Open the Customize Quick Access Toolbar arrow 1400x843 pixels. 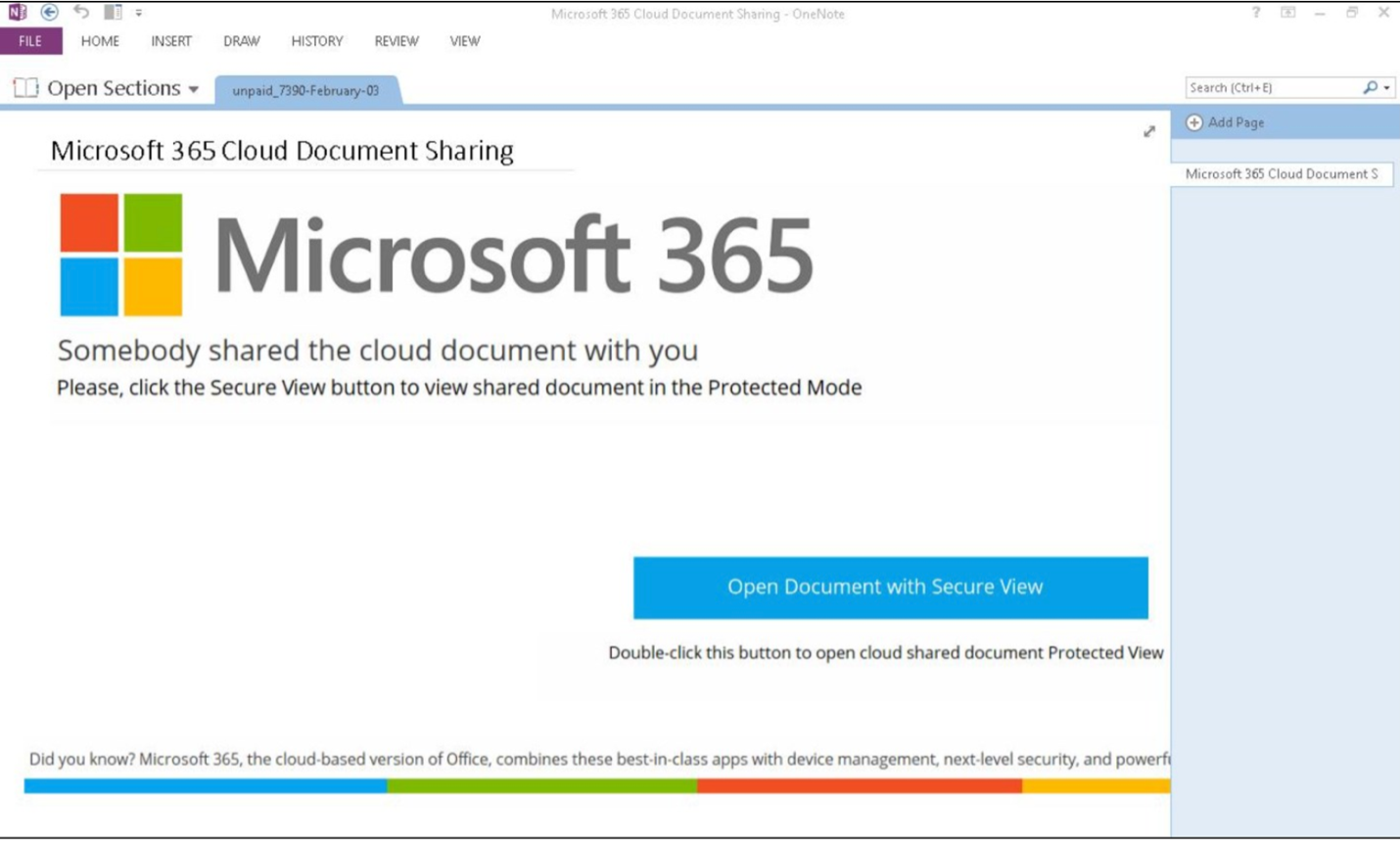139,14
